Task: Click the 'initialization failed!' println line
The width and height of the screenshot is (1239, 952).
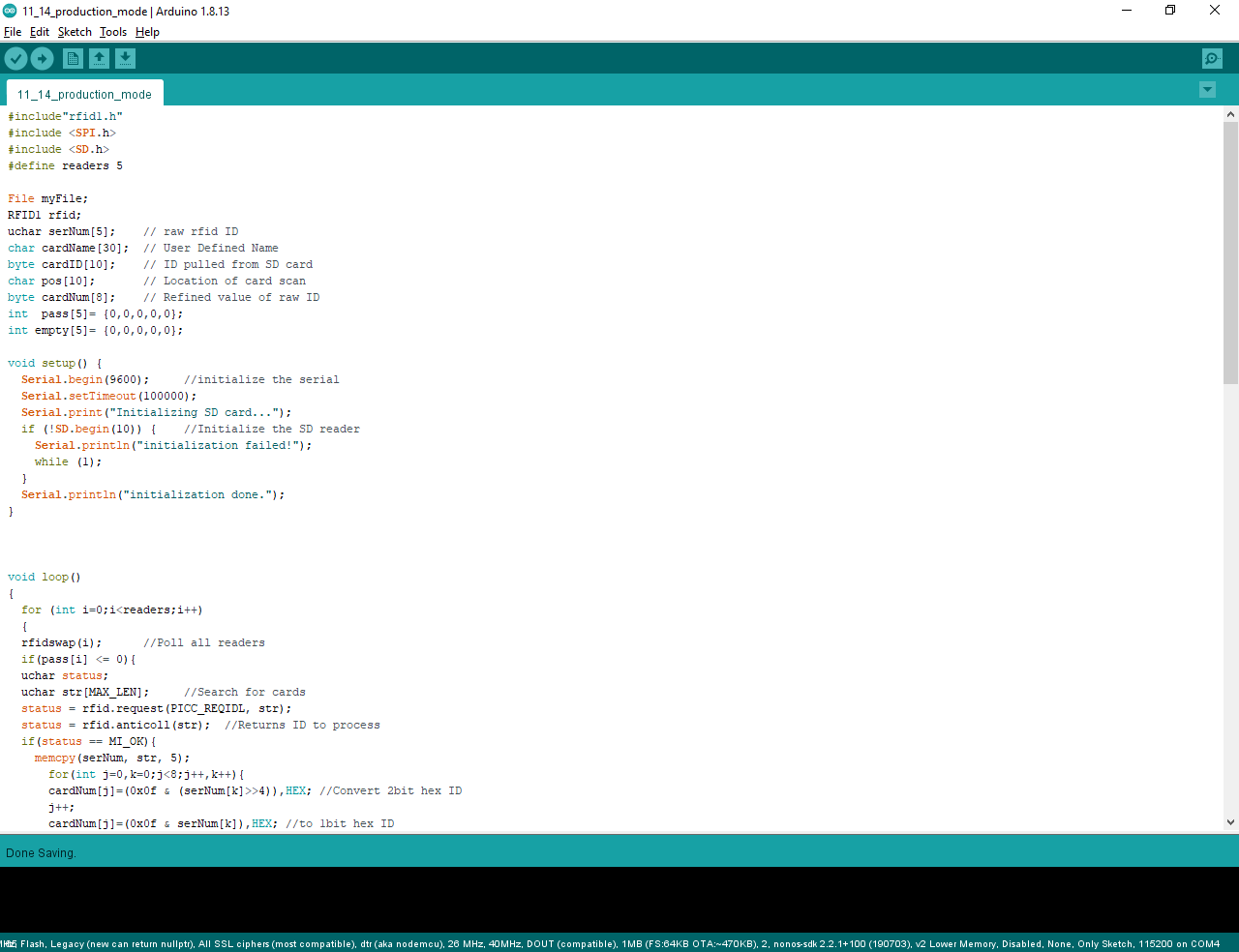Action: click(x=173, y=445)
